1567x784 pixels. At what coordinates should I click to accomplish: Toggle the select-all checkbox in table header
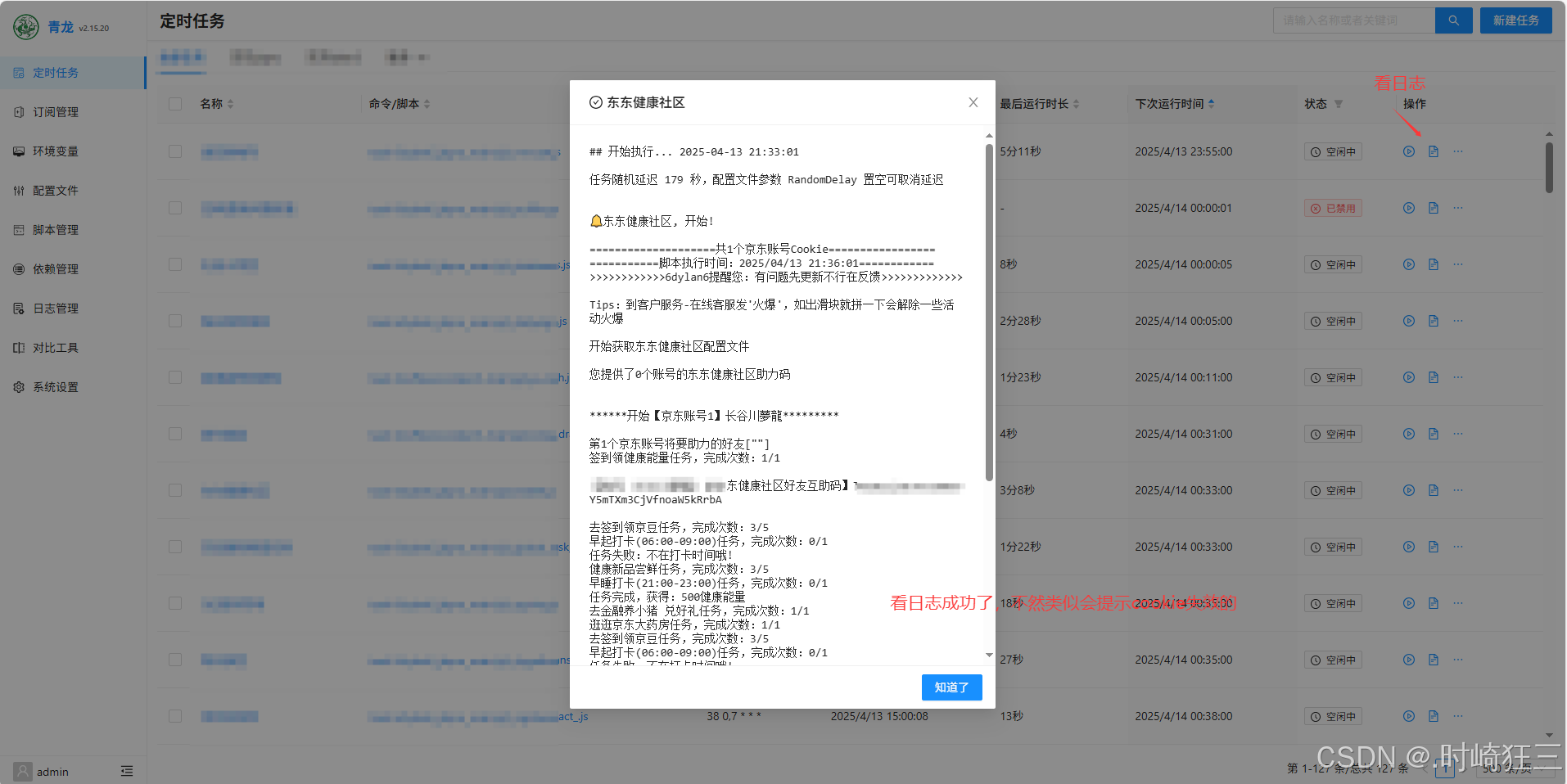coord(175,104)
